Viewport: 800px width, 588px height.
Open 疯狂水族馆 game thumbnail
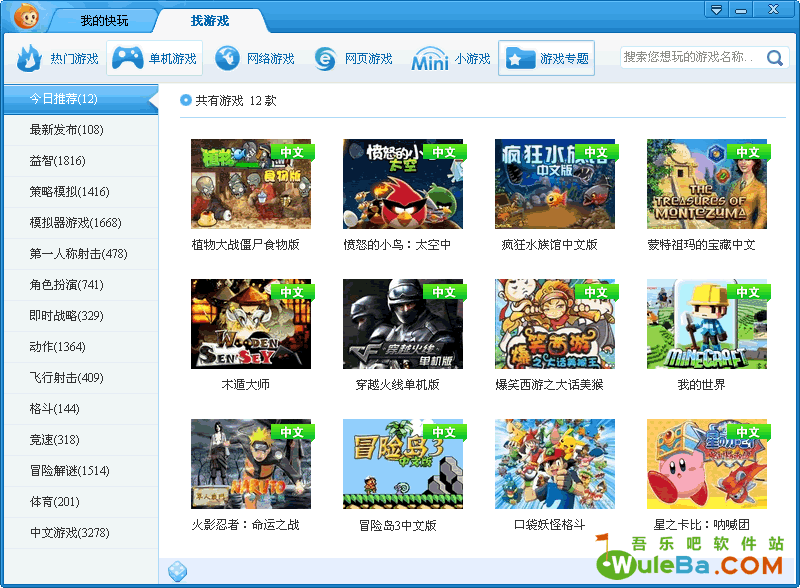click(x=555, y=184)
